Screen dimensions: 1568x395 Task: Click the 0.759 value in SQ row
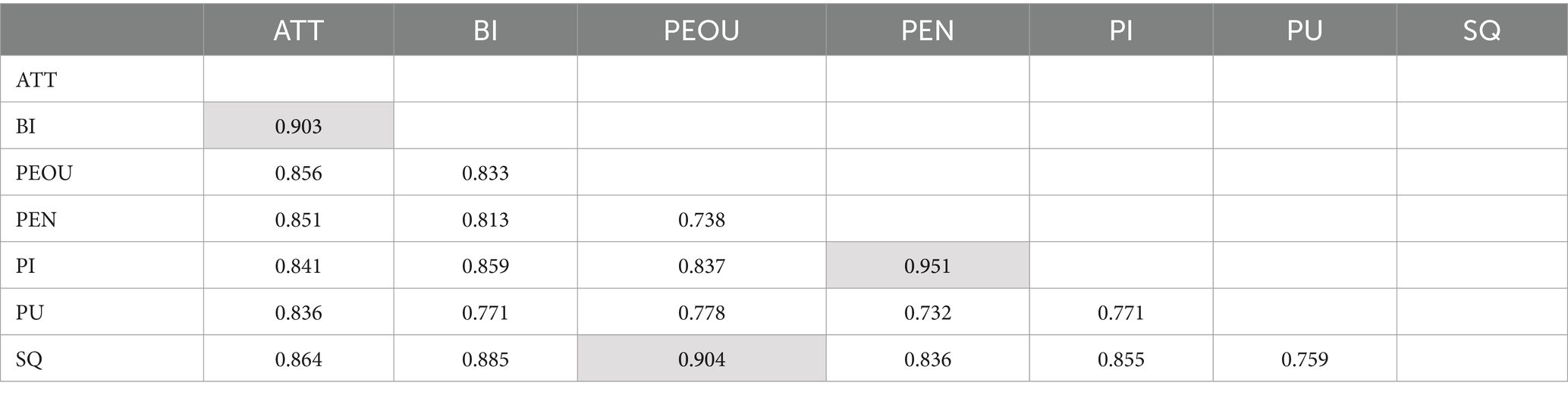point(1304,359)
